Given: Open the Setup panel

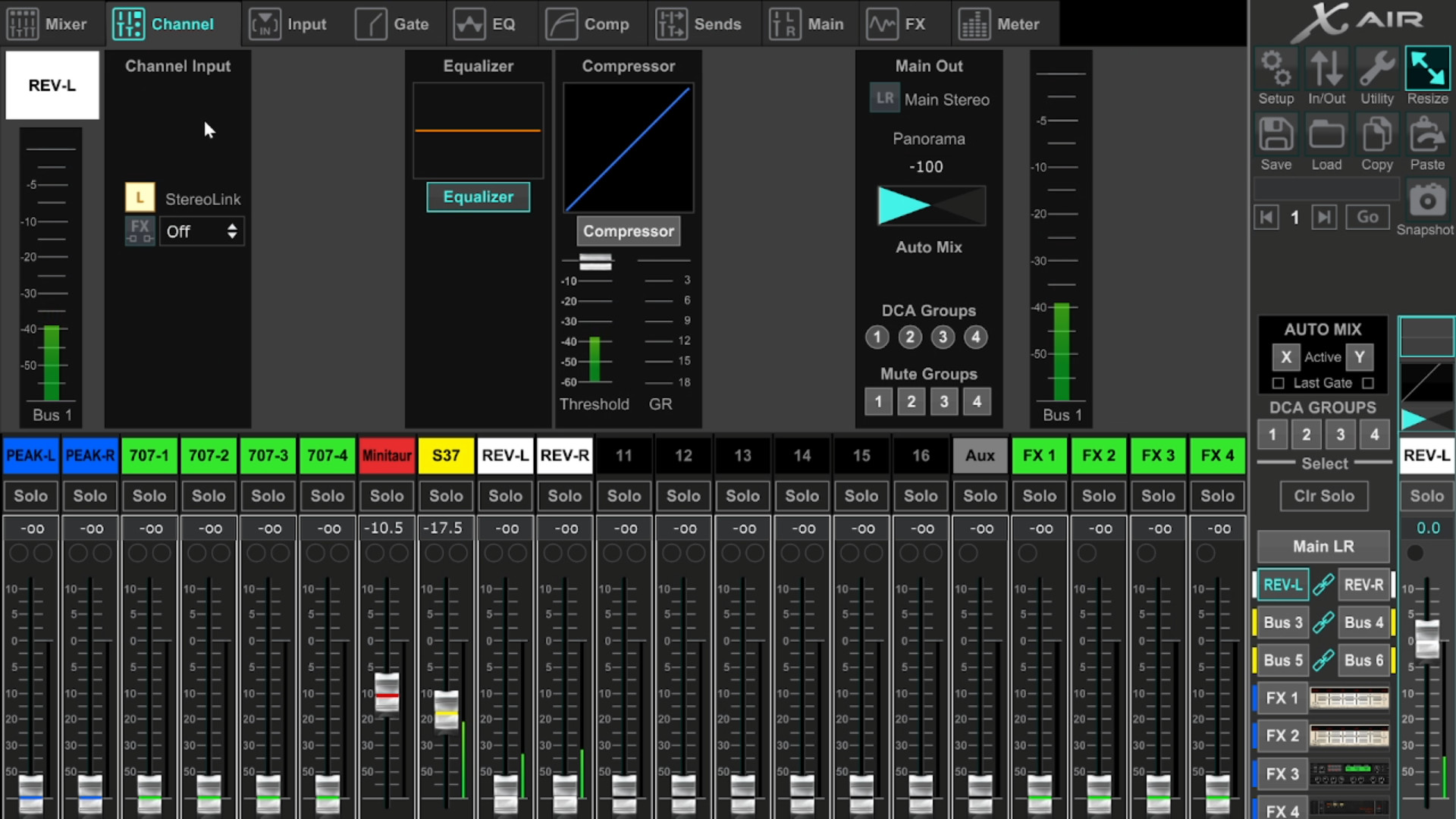Looking at the screenshot, I should click(1276, 68).
